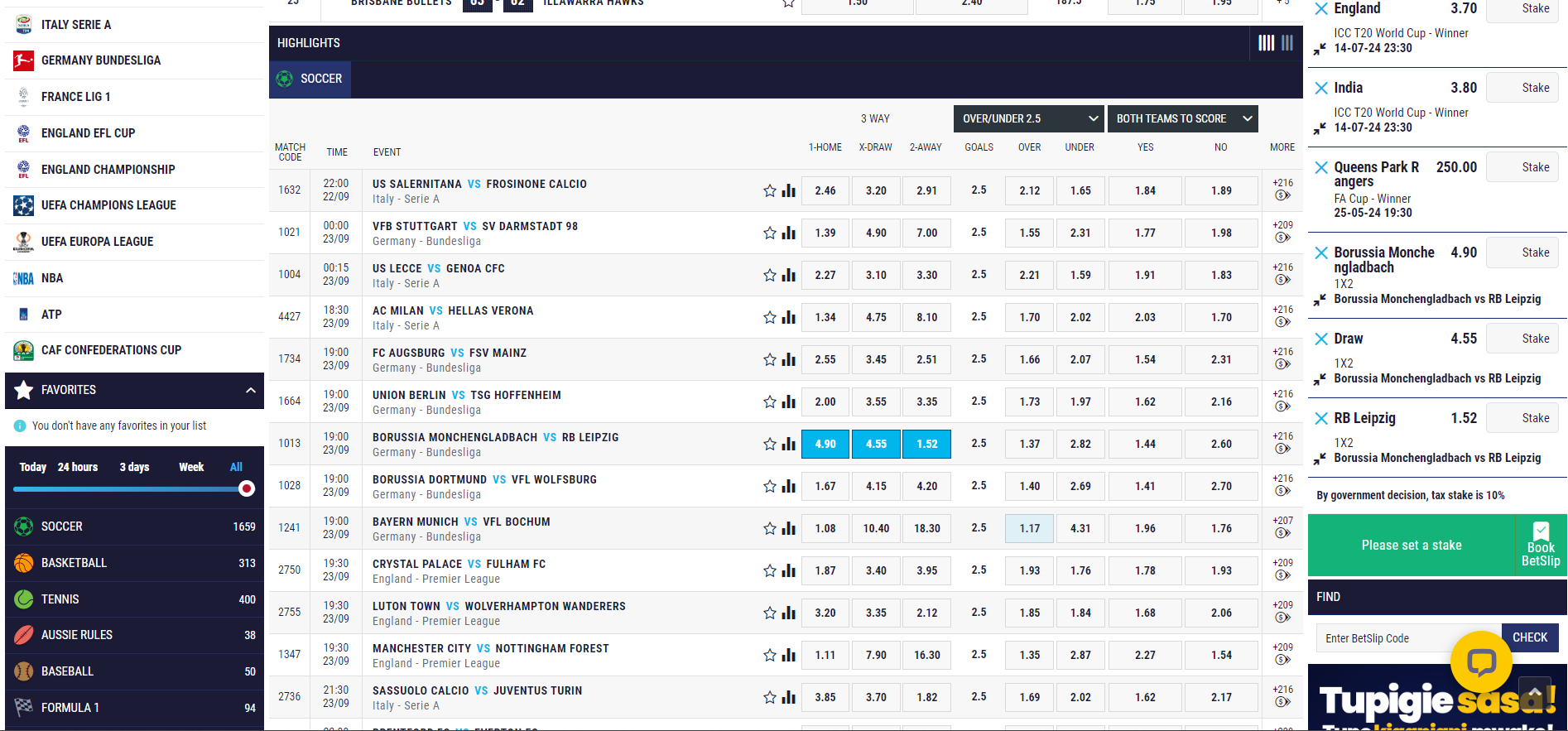Open the Over/Under 2.5 dropdown
Screen dimensions: 1568x731
click(x=1029, y=118)
